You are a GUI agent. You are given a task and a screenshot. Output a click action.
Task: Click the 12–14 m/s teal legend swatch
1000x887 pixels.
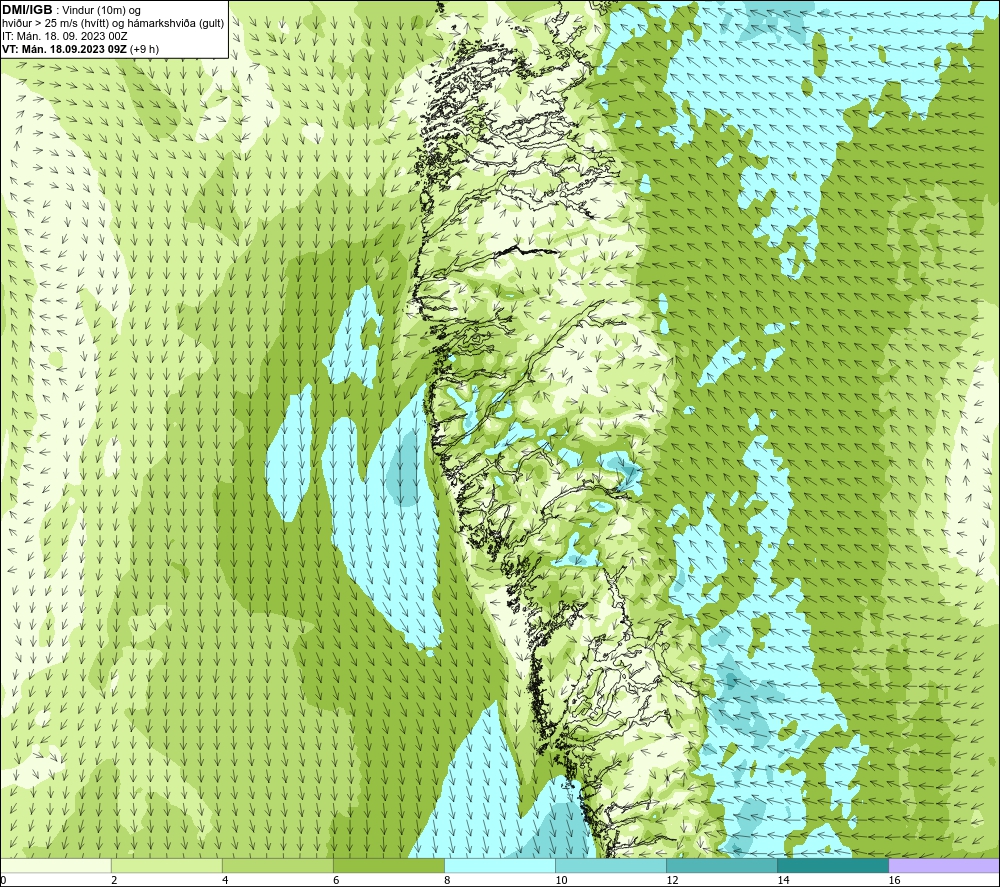point(722,866)
